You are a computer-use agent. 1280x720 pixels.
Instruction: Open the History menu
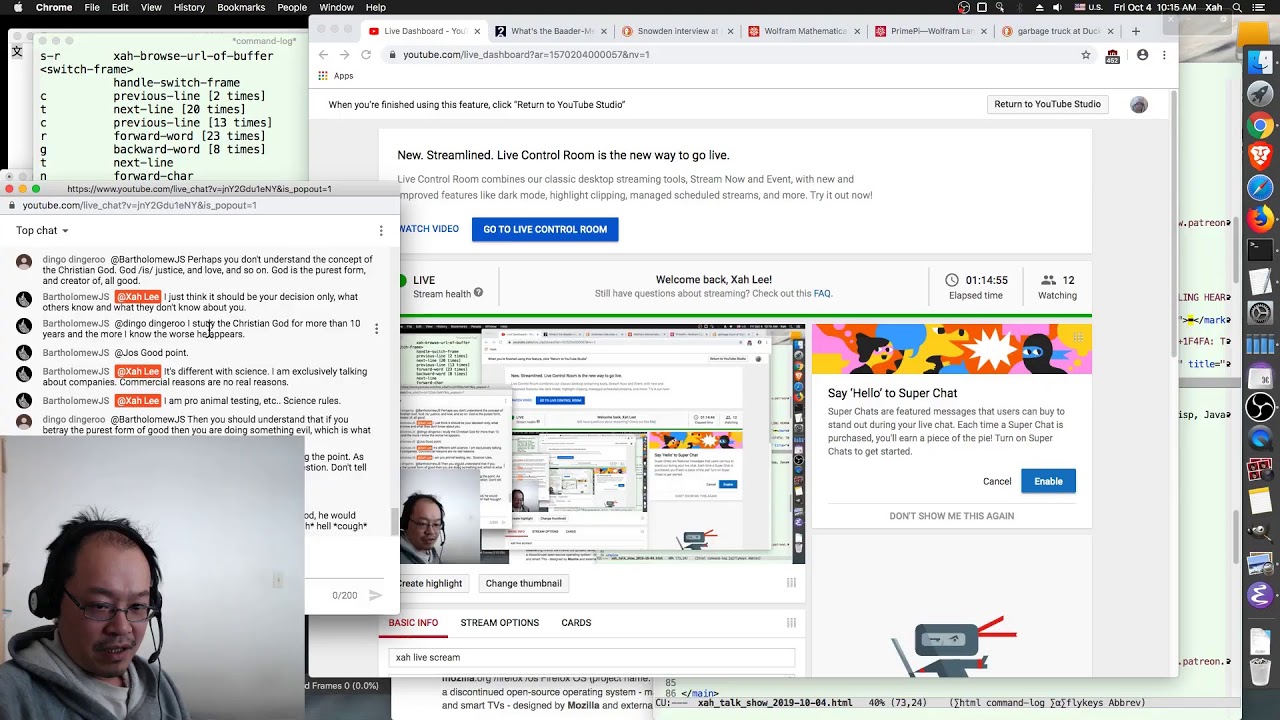[189, 7]
